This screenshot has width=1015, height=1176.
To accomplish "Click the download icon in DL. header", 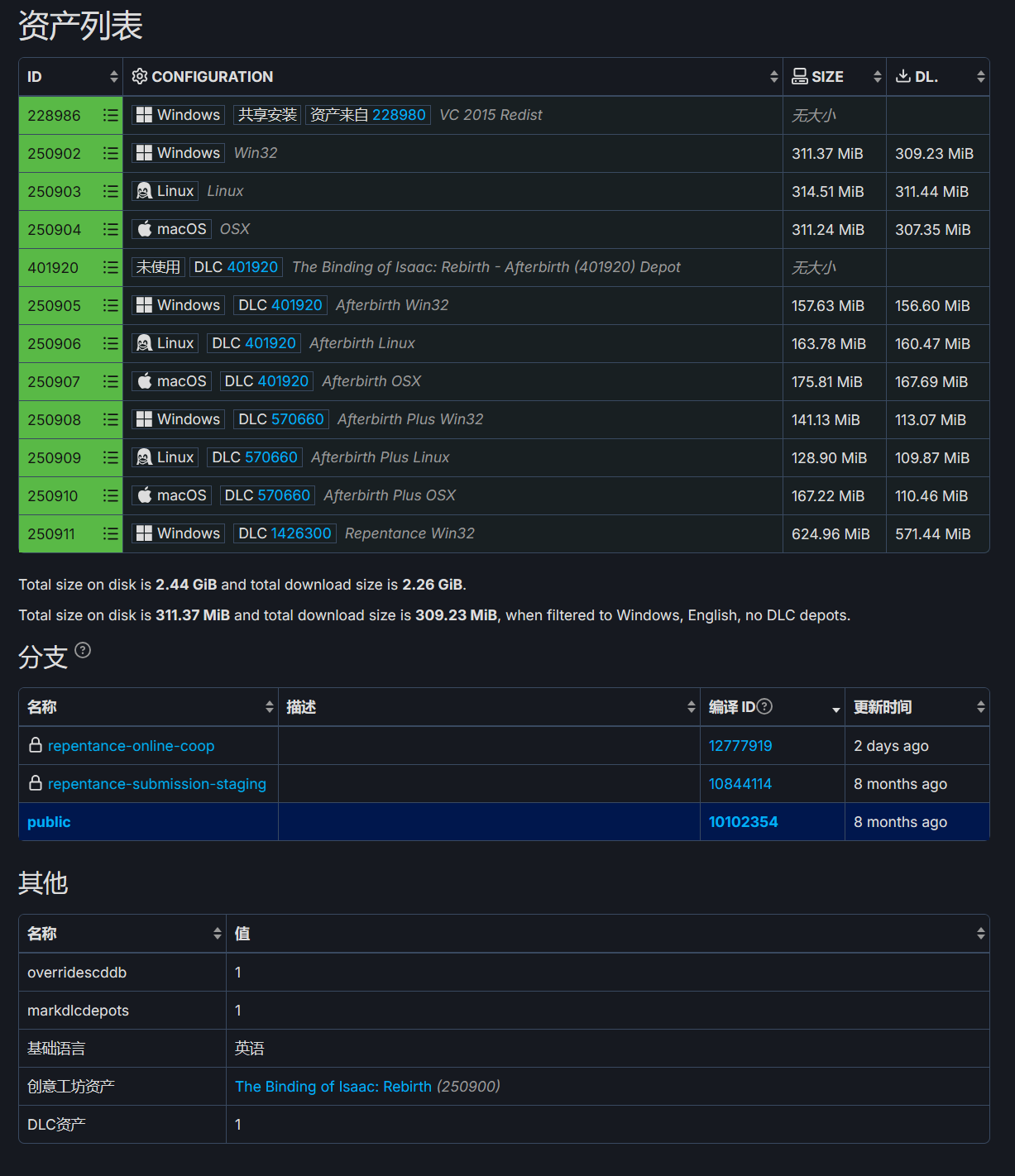I will (903, 76).
